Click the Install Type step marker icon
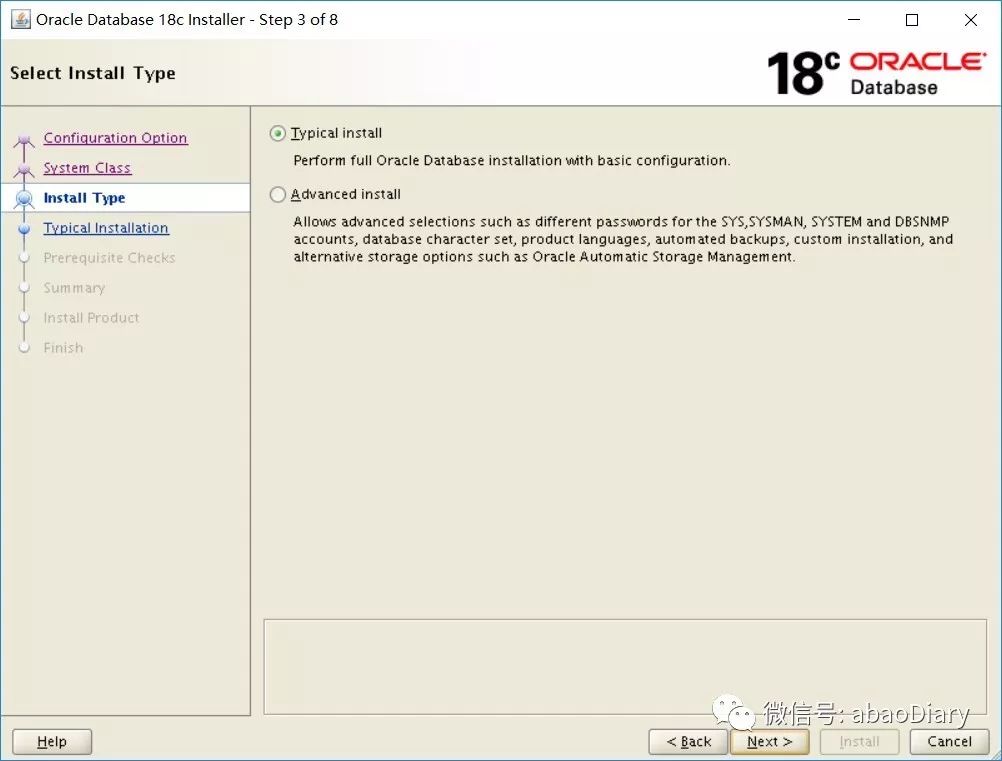1002x761 pixels. tap(24, 199)
